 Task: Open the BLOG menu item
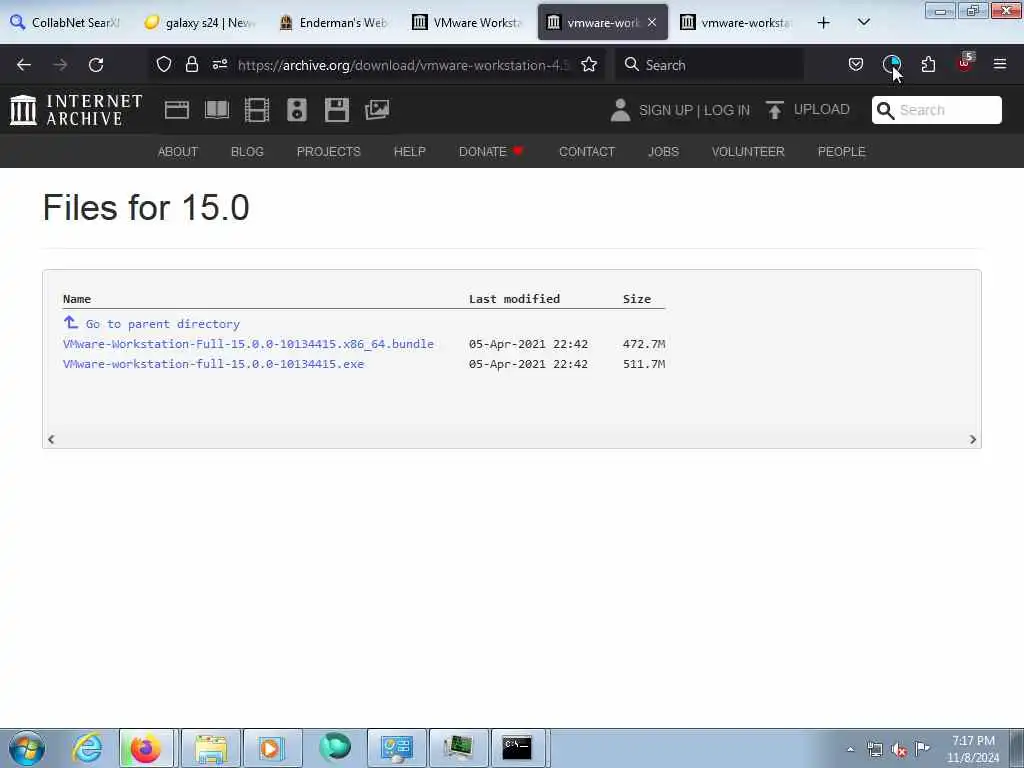[248, 152]
